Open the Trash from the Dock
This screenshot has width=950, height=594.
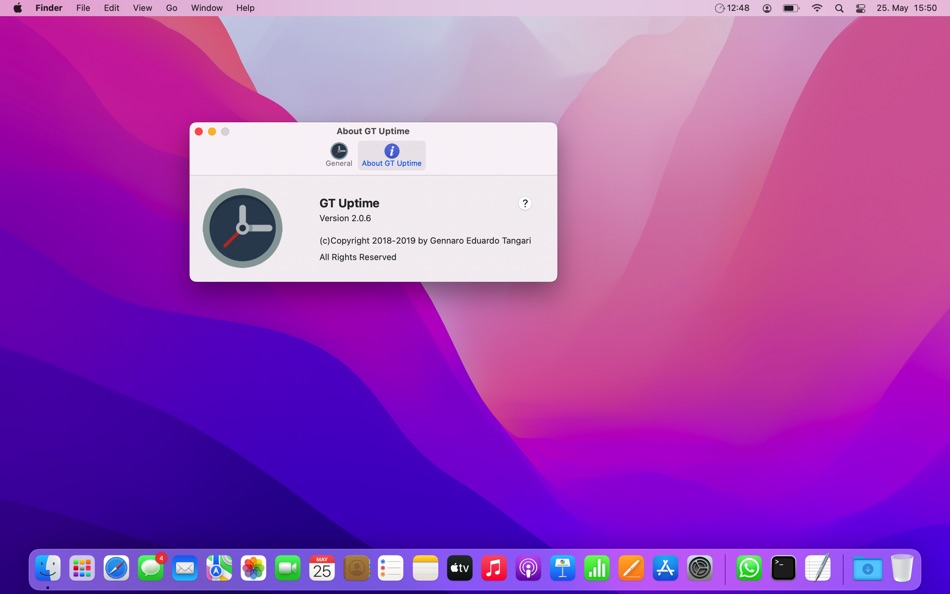(x=901, y=568)
